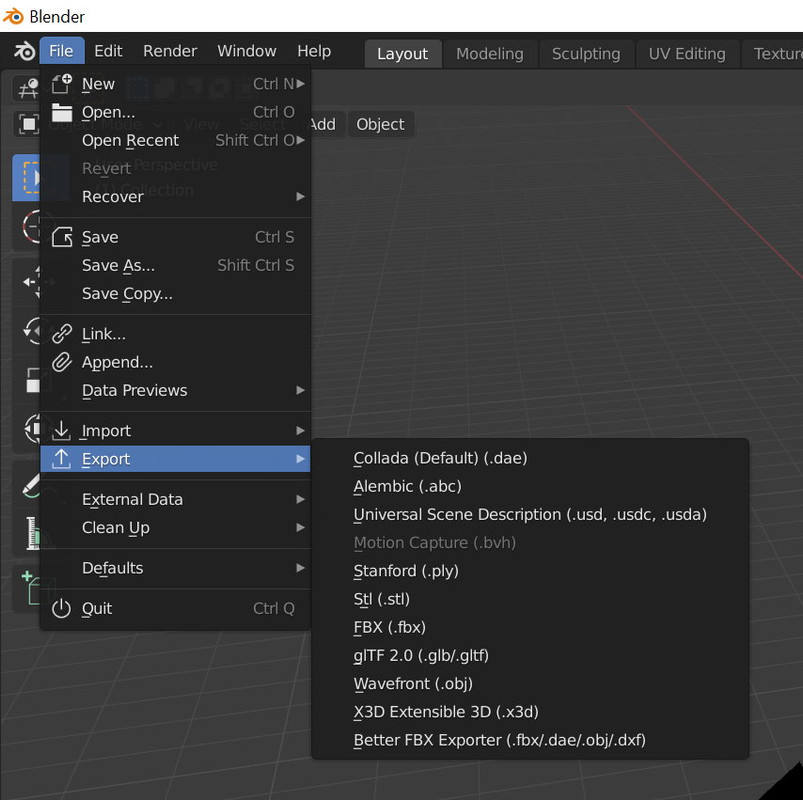Select Defaults menu entry
The width and height of the screenshot is (803, 800).
click(x=175, y=568)
